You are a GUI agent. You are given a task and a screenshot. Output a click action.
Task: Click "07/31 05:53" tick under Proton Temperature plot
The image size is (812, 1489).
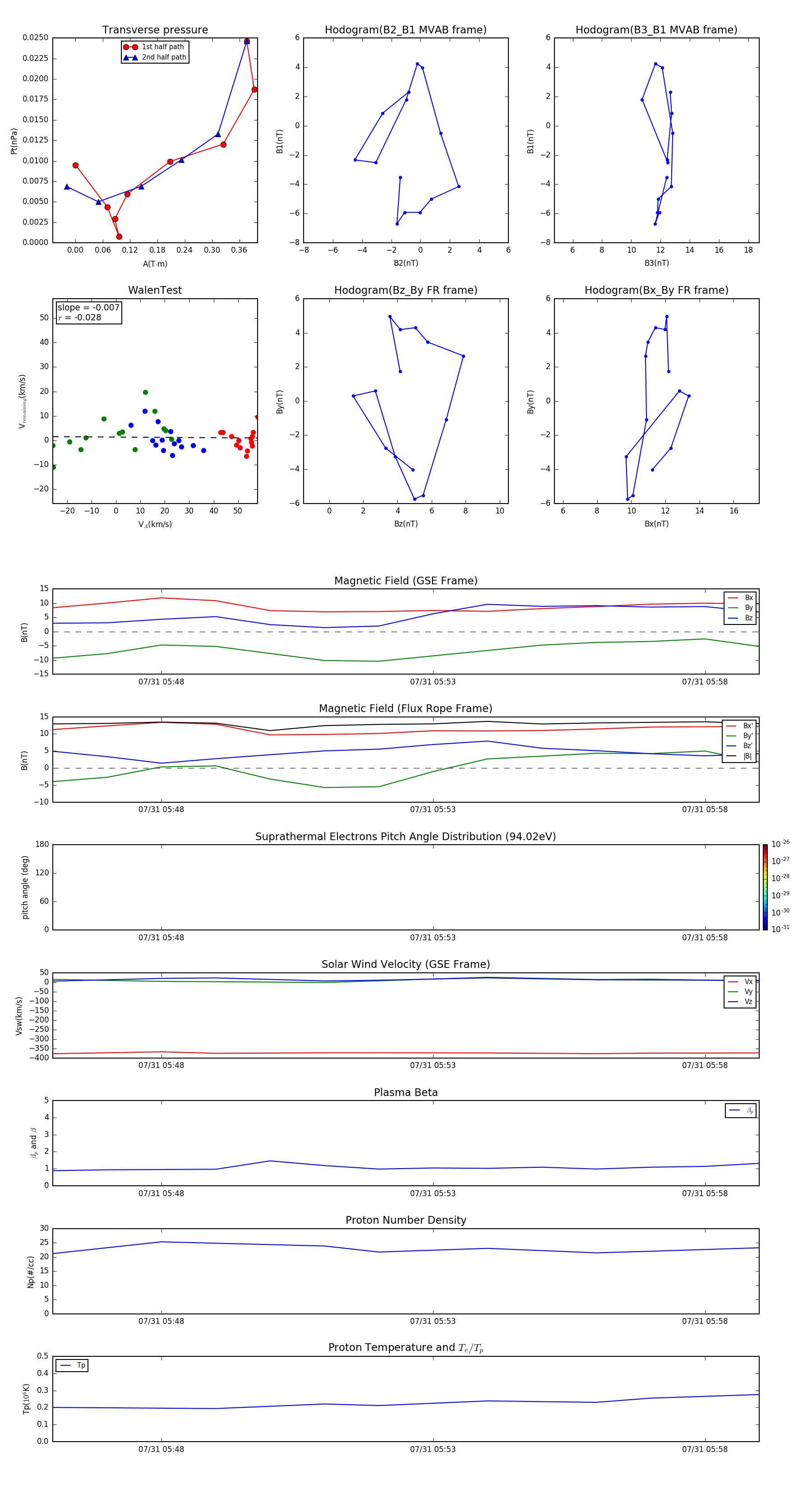433,1449
